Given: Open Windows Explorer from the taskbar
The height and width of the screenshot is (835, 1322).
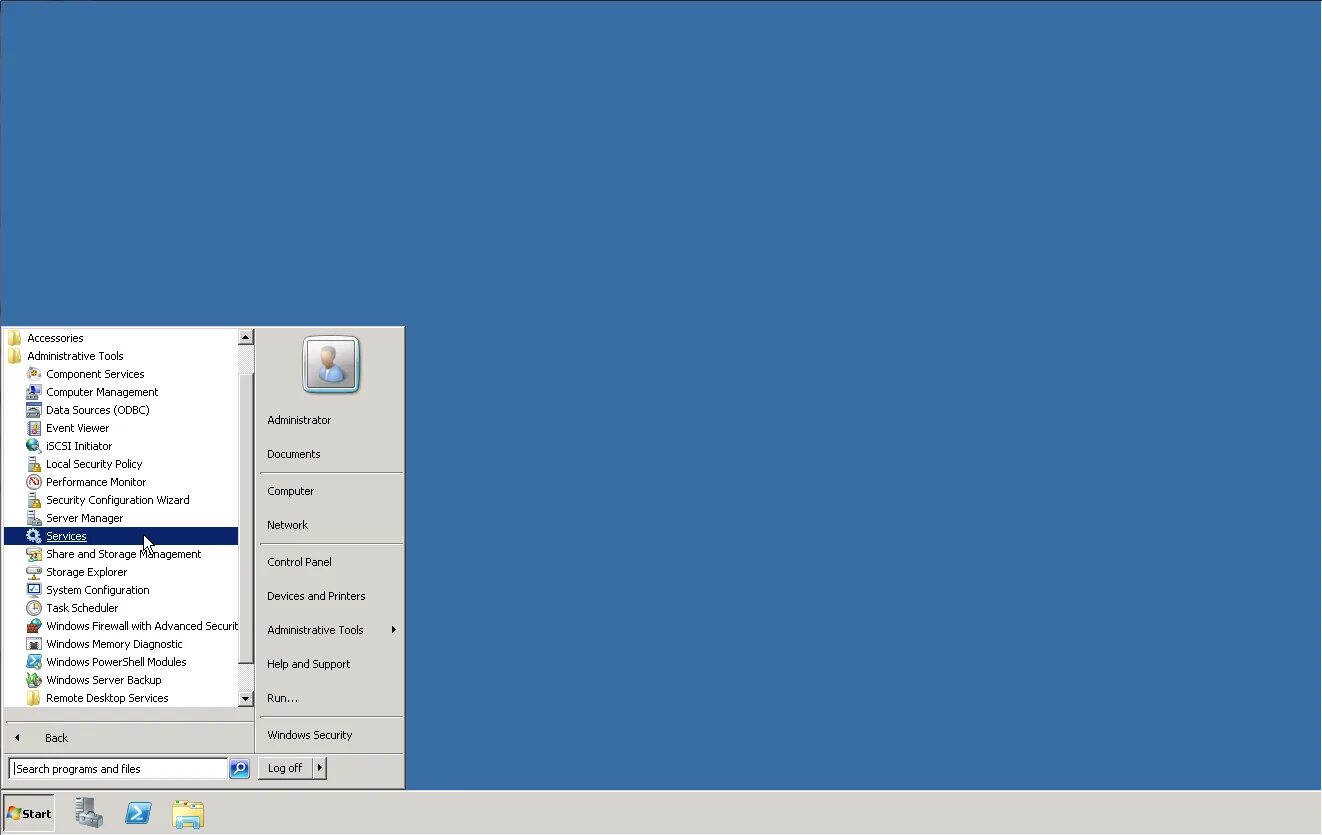Looking at the screenshot, I should pos(188,813).
